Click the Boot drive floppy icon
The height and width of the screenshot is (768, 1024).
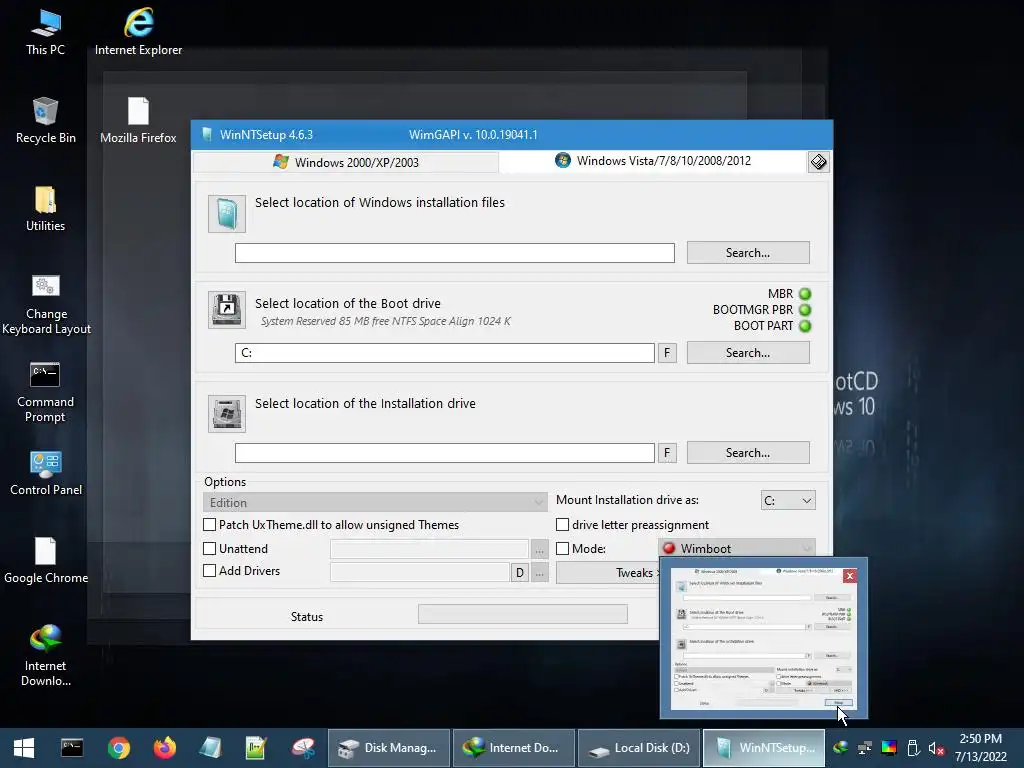pyautogui.click(x=227, y=310)
